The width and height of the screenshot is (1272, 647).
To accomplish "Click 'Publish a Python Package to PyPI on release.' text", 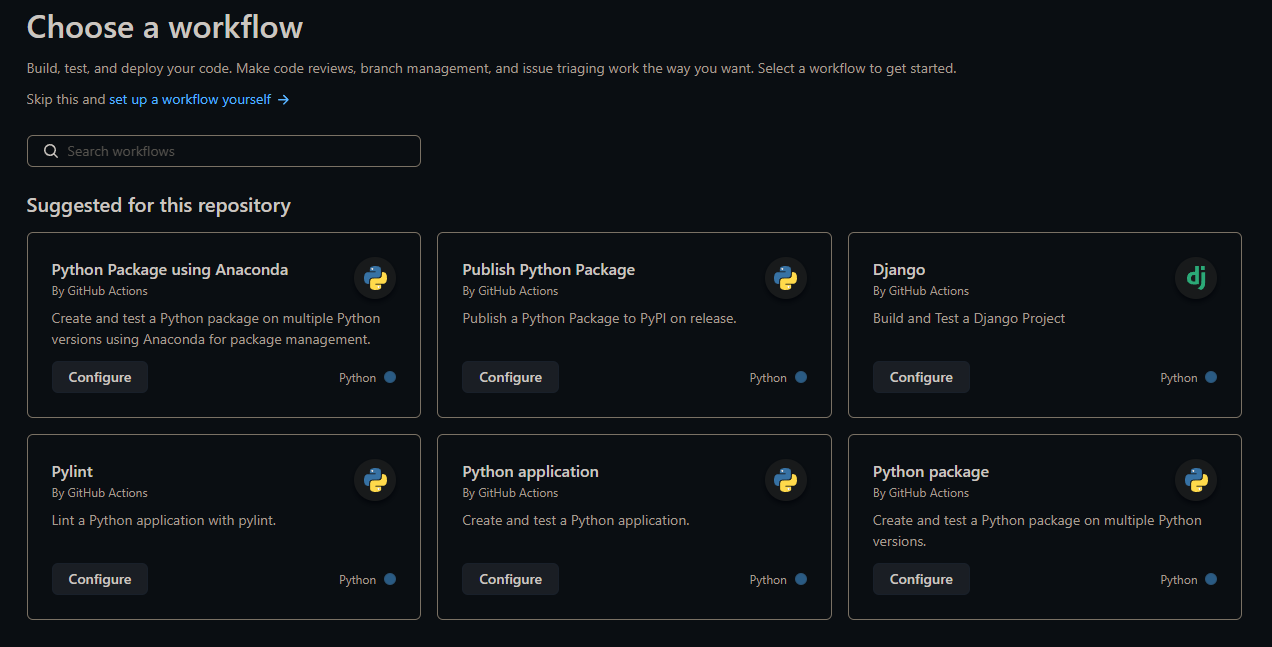I will pos(599,319).
